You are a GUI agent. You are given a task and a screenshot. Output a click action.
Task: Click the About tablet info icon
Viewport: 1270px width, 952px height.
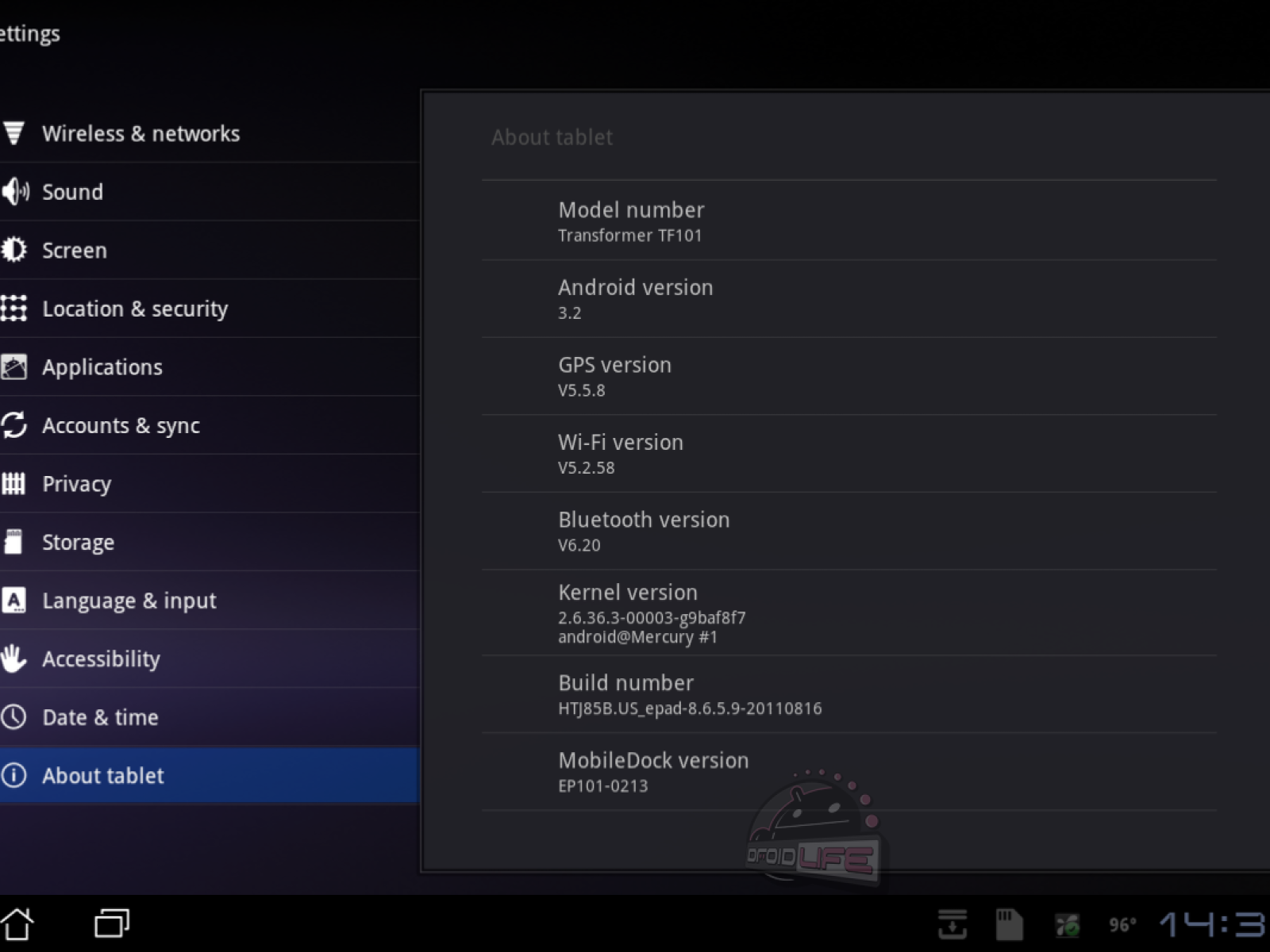[x=13, y=775]
